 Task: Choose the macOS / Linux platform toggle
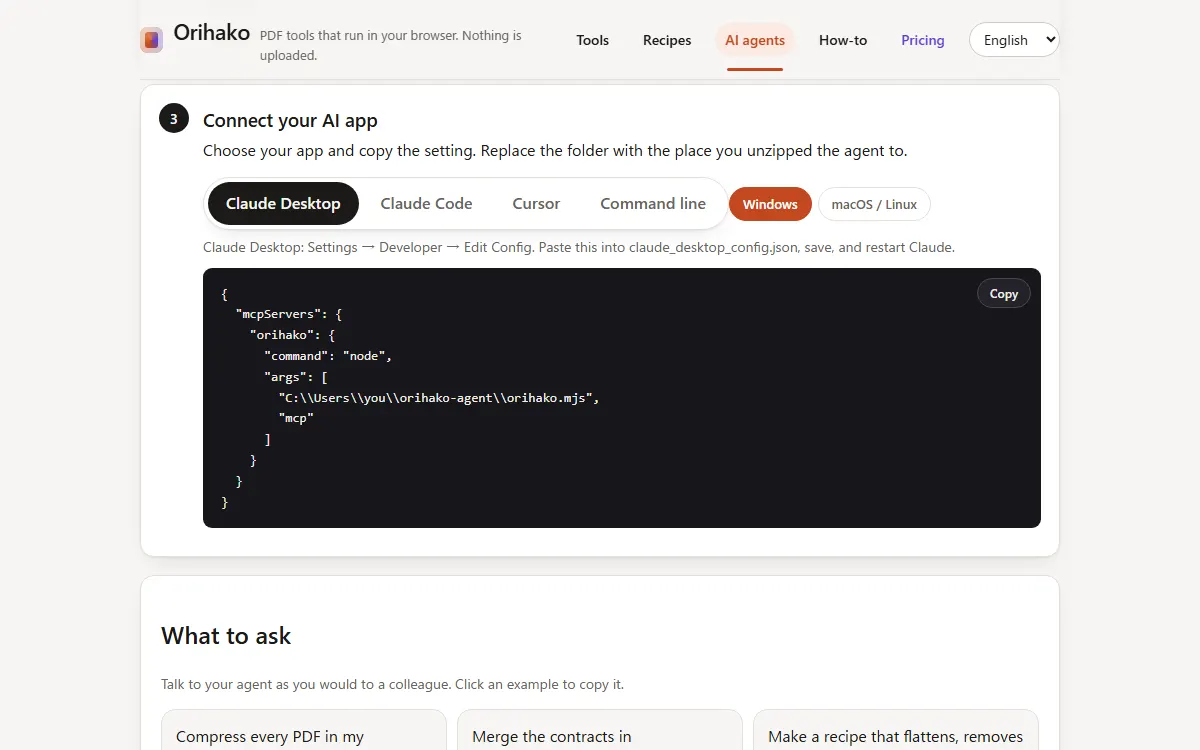874,204
